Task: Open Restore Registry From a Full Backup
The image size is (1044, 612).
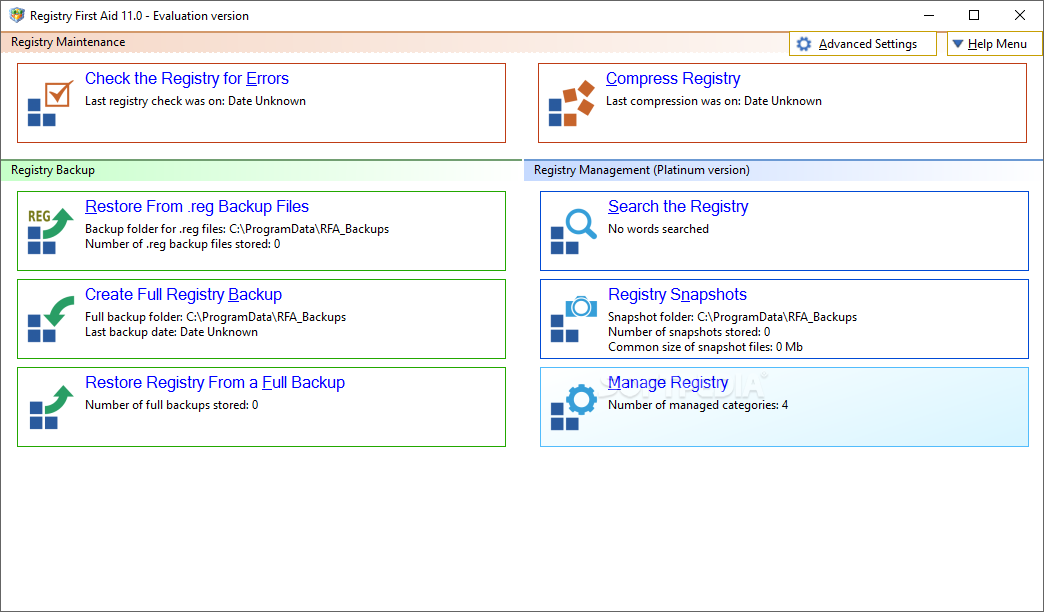Action: click(x=214, y=382)
